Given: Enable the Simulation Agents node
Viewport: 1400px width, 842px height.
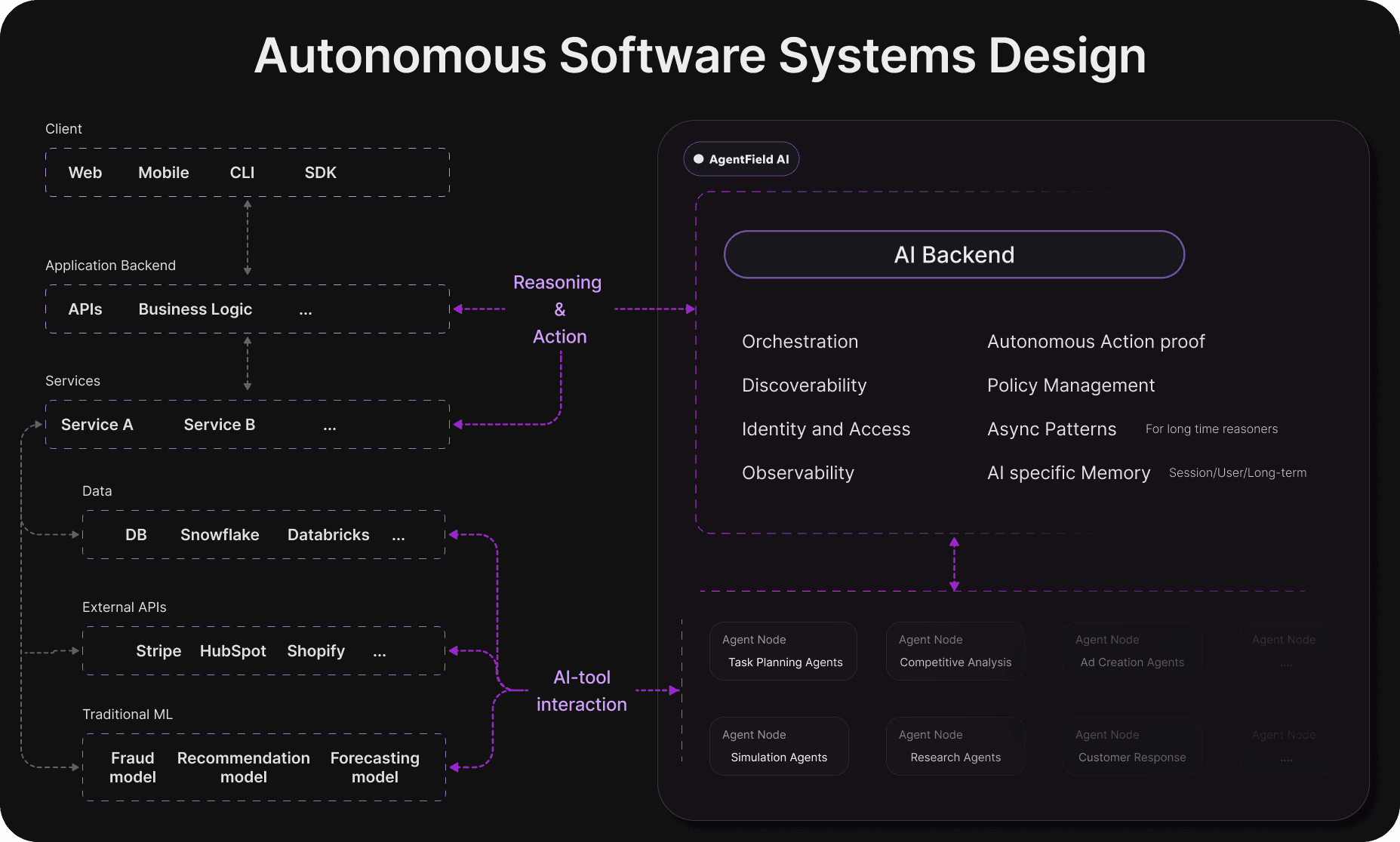Looking at the screenshot, I should tap(779, 745).
